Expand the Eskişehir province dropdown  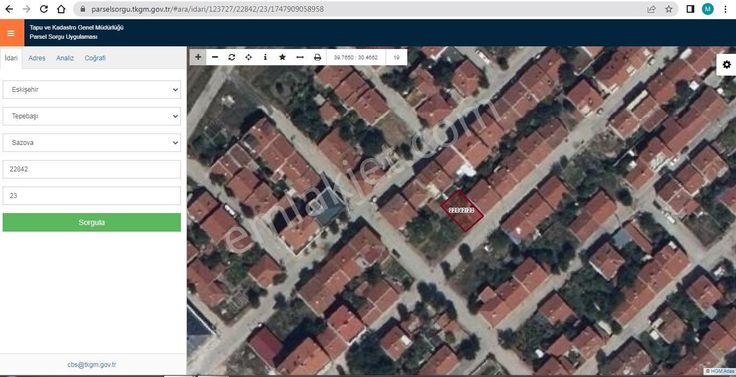[92, 90]
